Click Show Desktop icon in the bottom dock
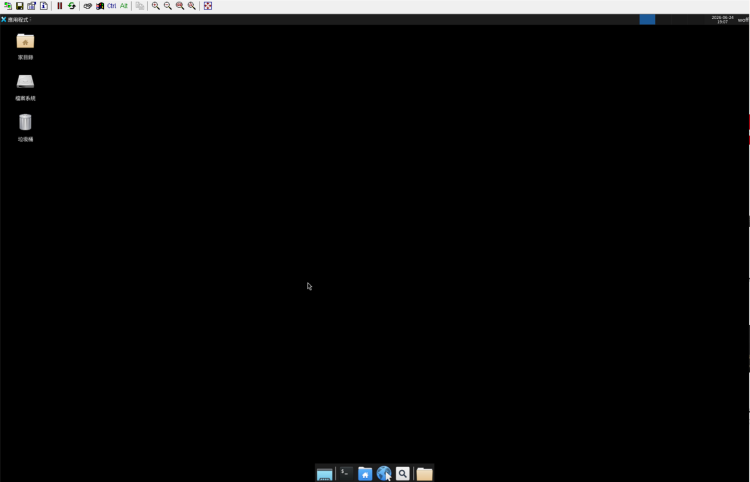The image size is (750, 482). tap(324, 473)
